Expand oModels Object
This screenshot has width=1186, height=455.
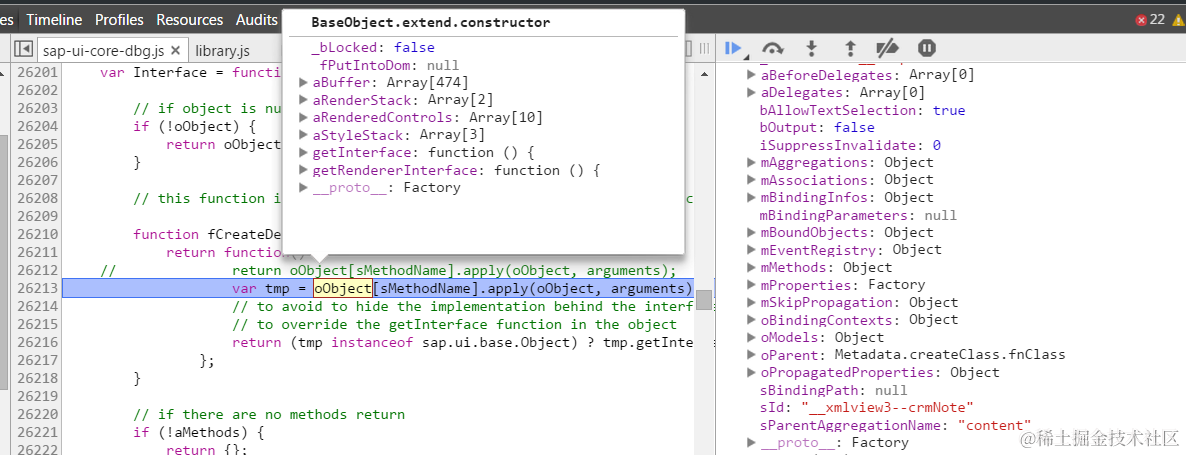click(x=751, y=337)
